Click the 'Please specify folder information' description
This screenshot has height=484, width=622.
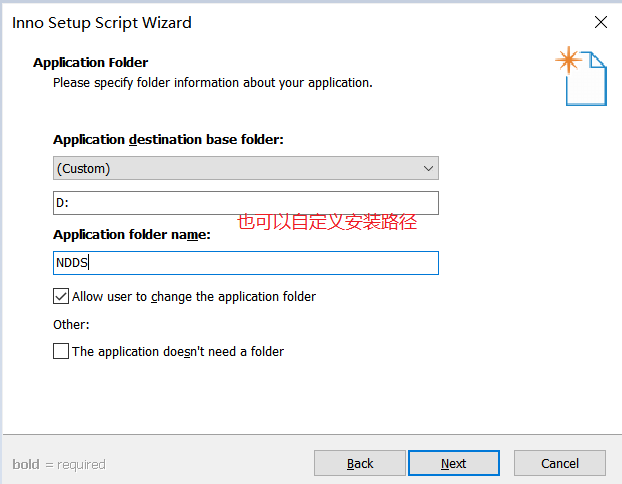(213, 83)
